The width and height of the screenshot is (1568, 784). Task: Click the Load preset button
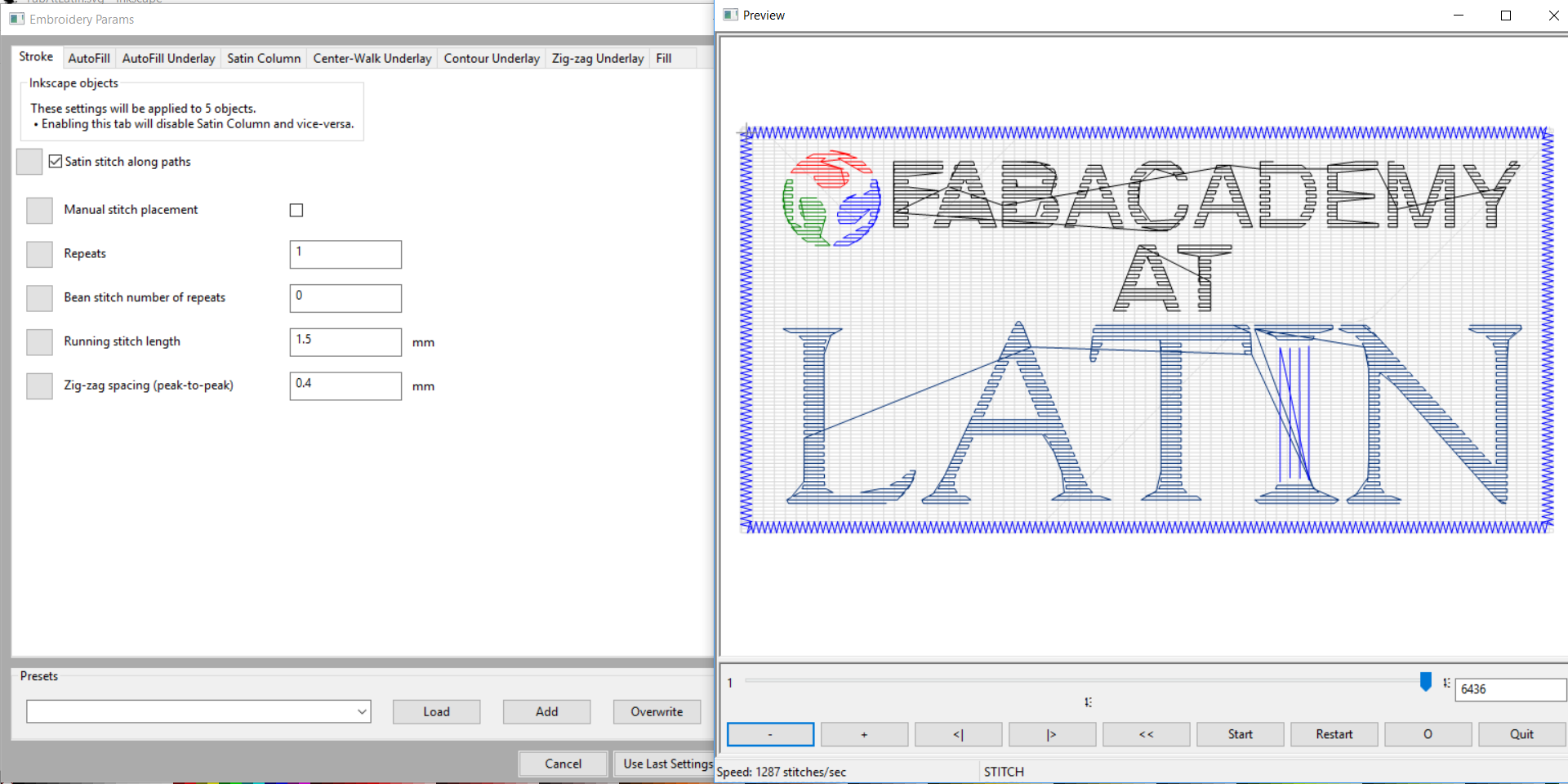tap(436, 712)
